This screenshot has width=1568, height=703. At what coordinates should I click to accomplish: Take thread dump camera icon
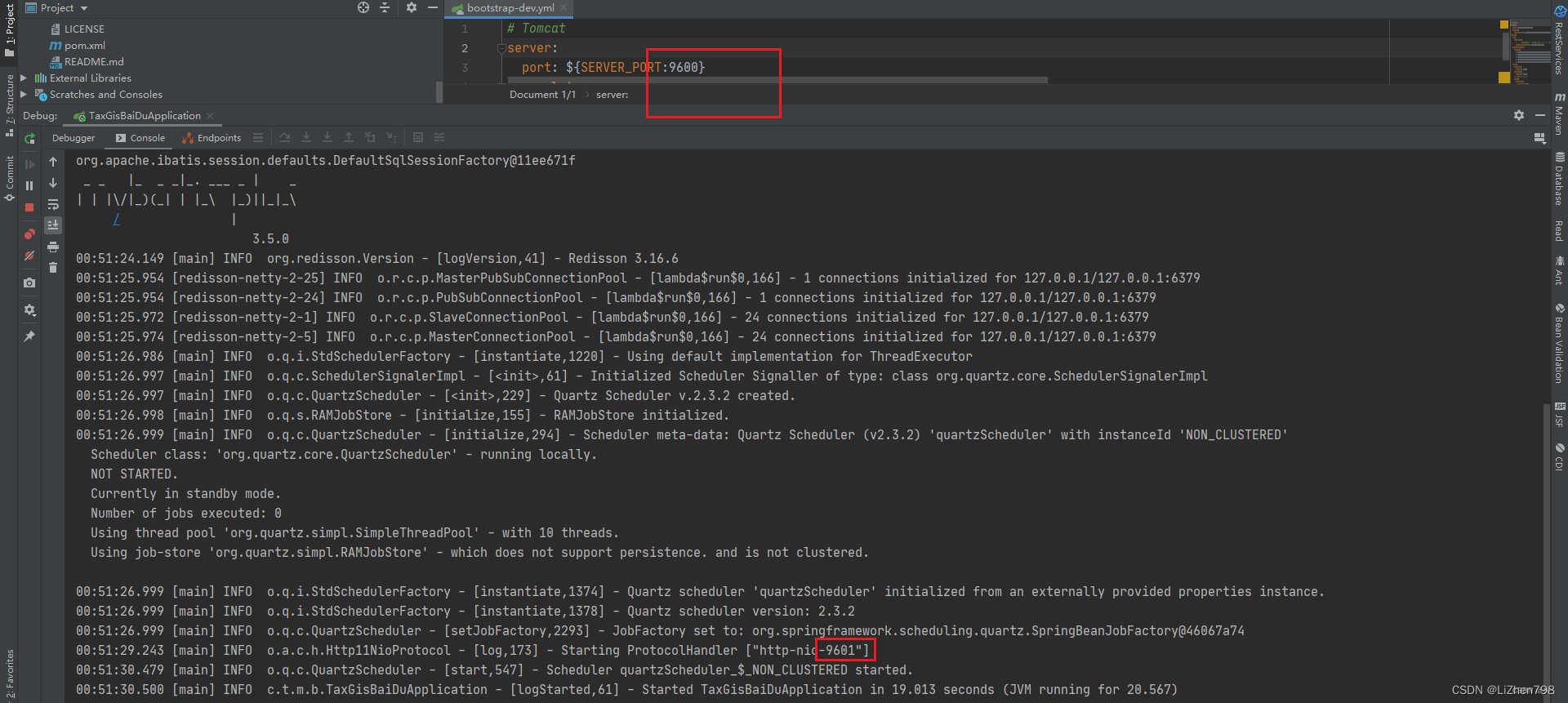click(29, 283)
